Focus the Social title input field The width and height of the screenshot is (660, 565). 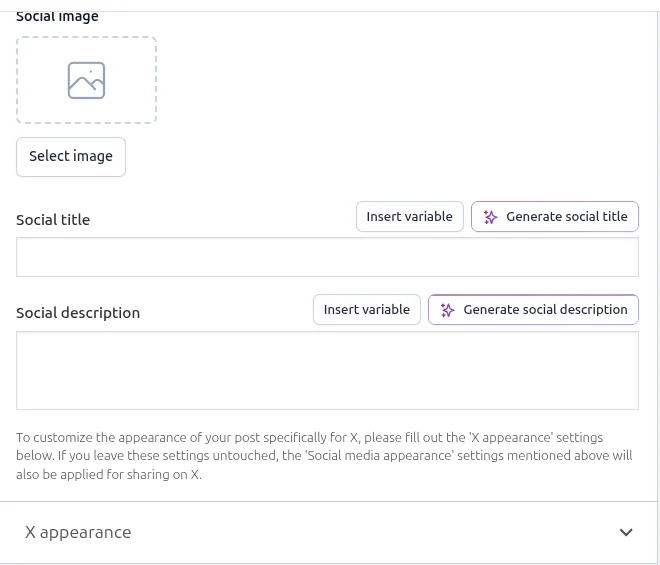pyautogui.click(x=327, y=257)
